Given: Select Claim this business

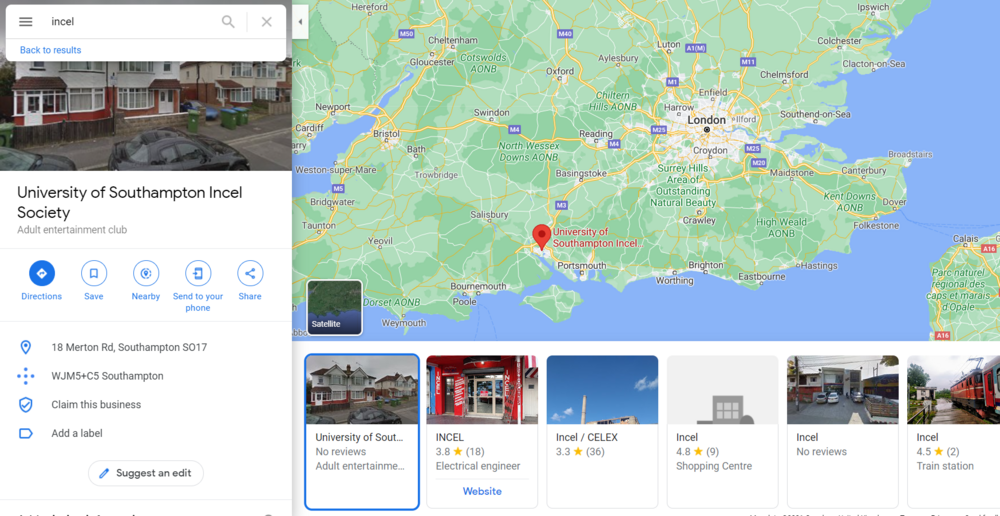Looking at the screenshot, I should pyautogui.click(x=96, y=404).
